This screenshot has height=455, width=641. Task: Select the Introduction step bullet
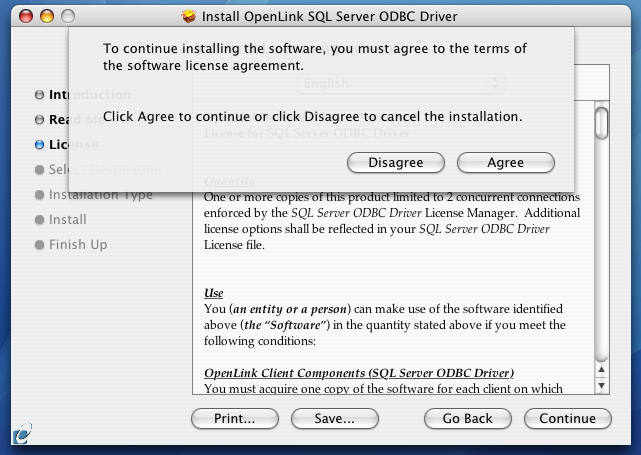pos(39,95)
